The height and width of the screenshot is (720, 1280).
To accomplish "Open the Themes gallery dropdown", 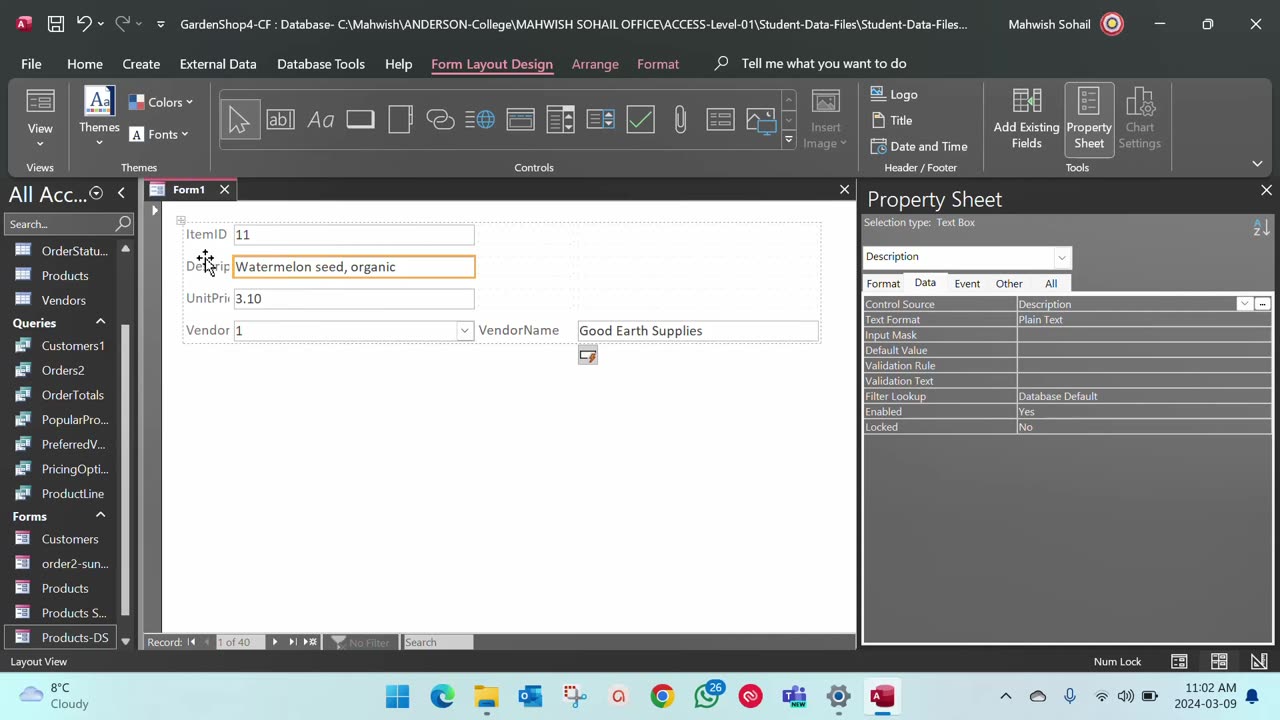I will click(99, 143).
